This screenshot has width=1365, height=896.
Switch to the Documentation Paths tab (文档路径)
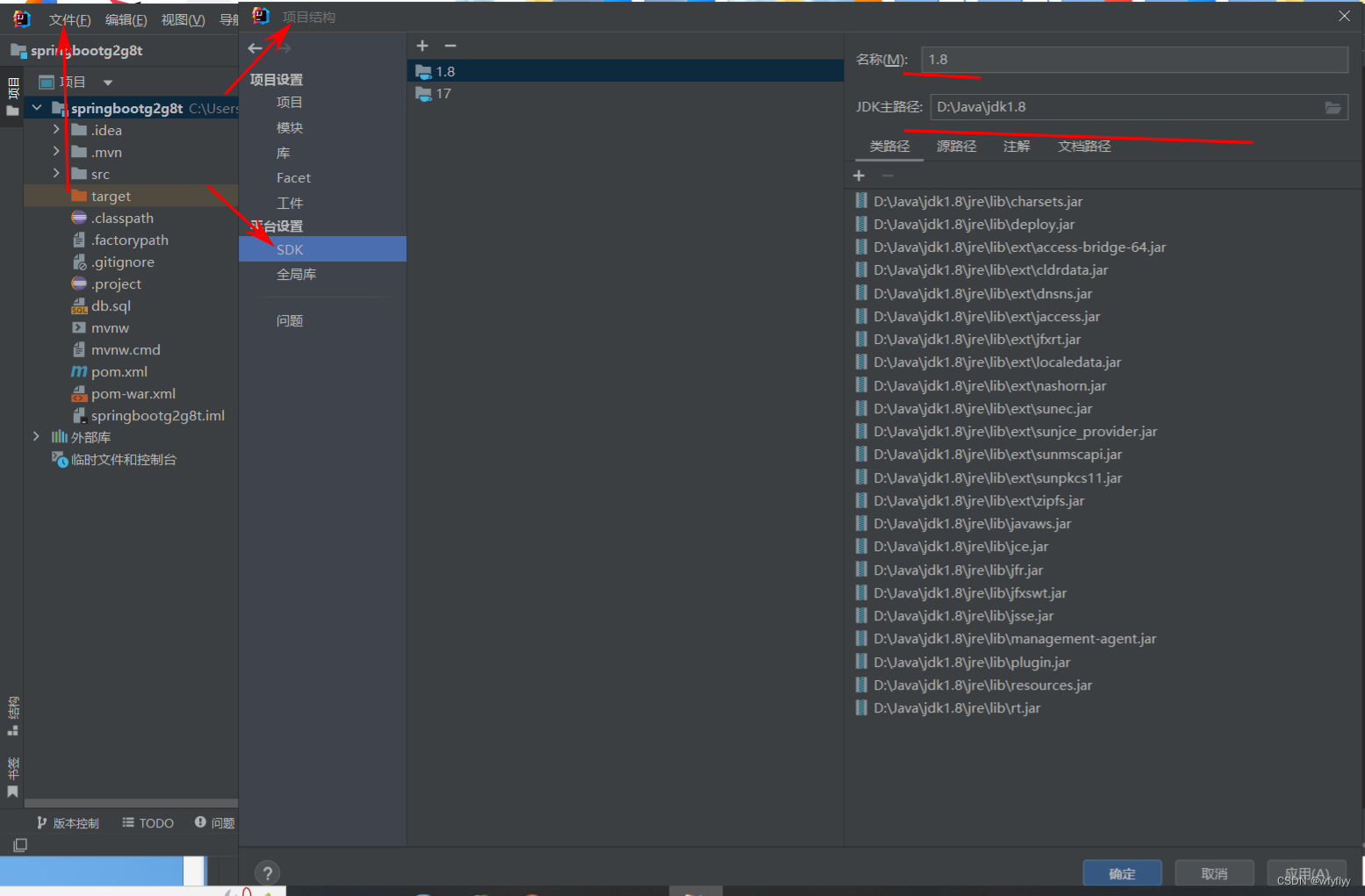pos(1084,147)
